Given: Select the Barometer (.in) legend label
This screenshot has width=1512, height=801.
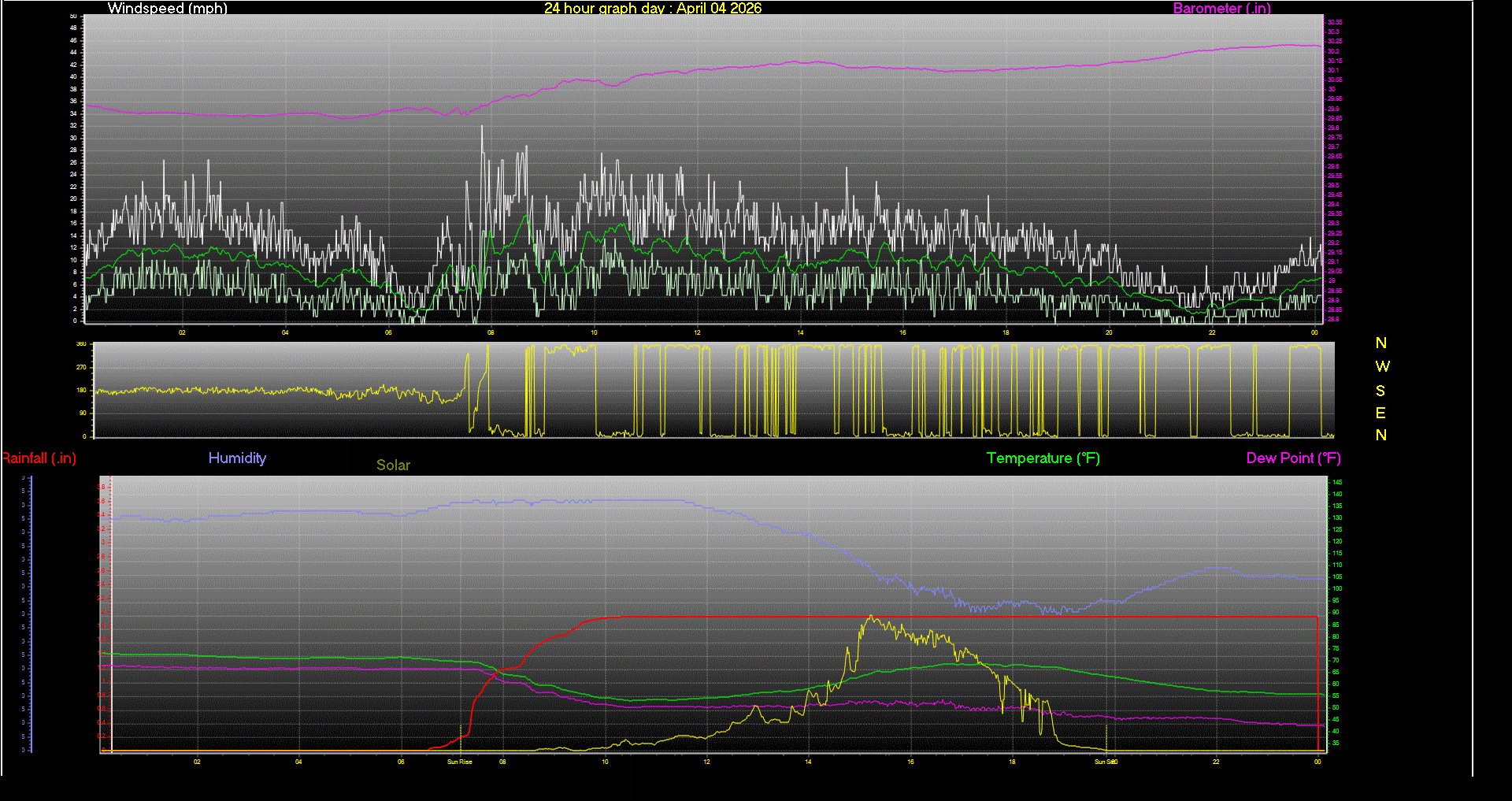Looking at the screenshot, I should [x=1221, y=9].
